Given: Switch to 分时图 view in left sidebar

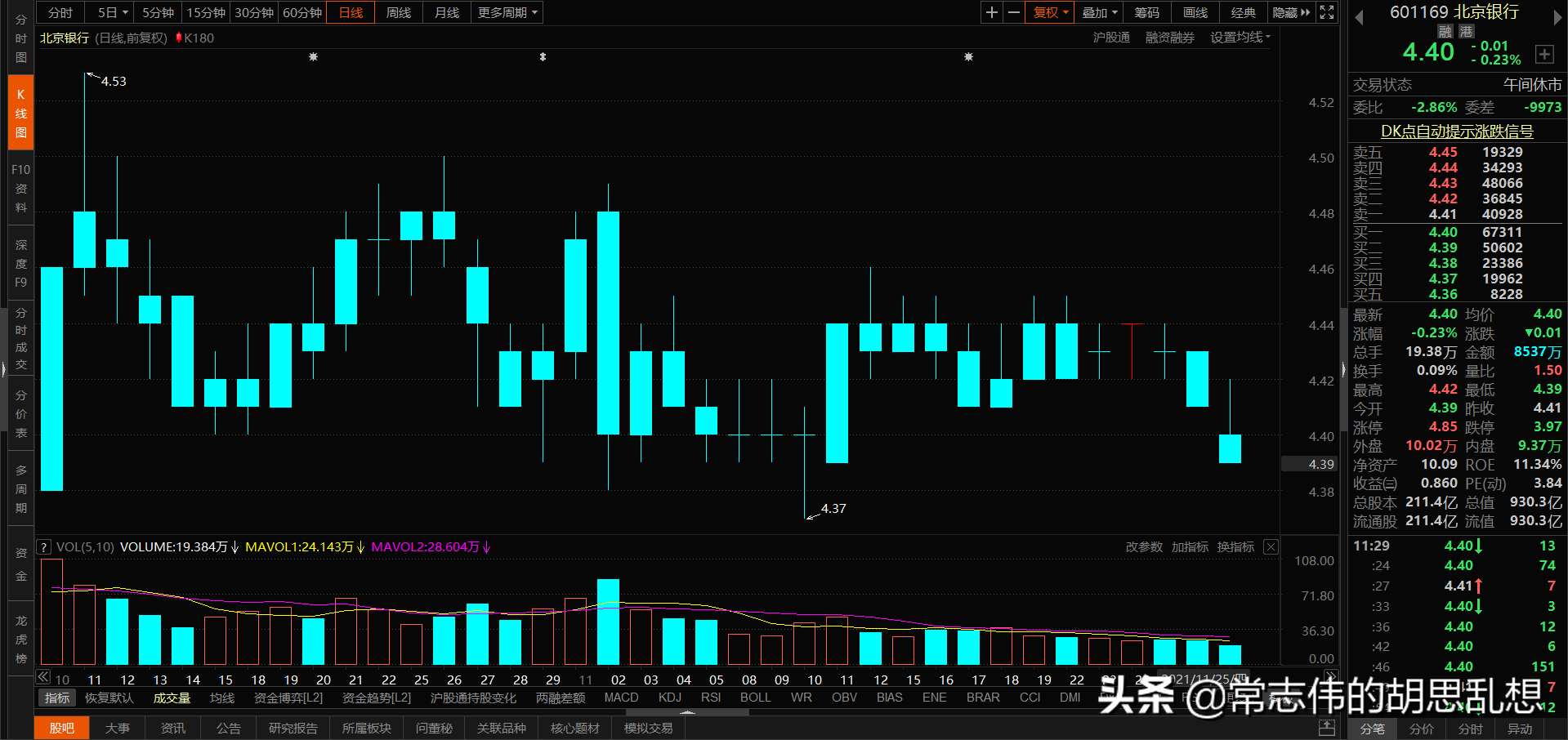Looking at the screenshot, I should pos(20,37).
